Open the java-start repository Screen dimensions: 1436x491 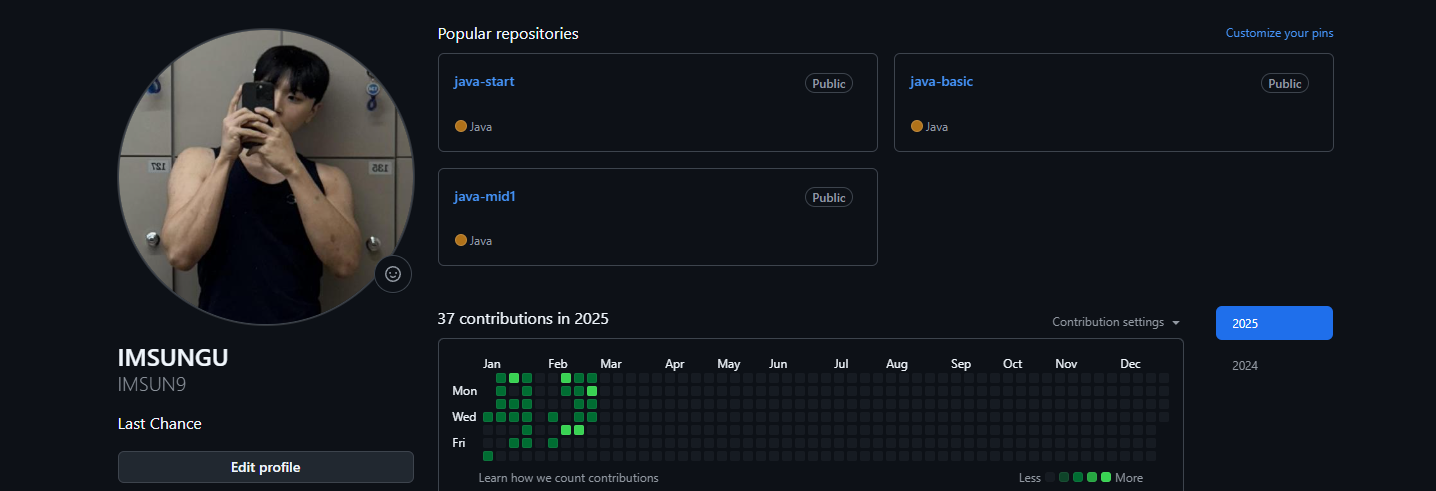(x=484, y=81)
